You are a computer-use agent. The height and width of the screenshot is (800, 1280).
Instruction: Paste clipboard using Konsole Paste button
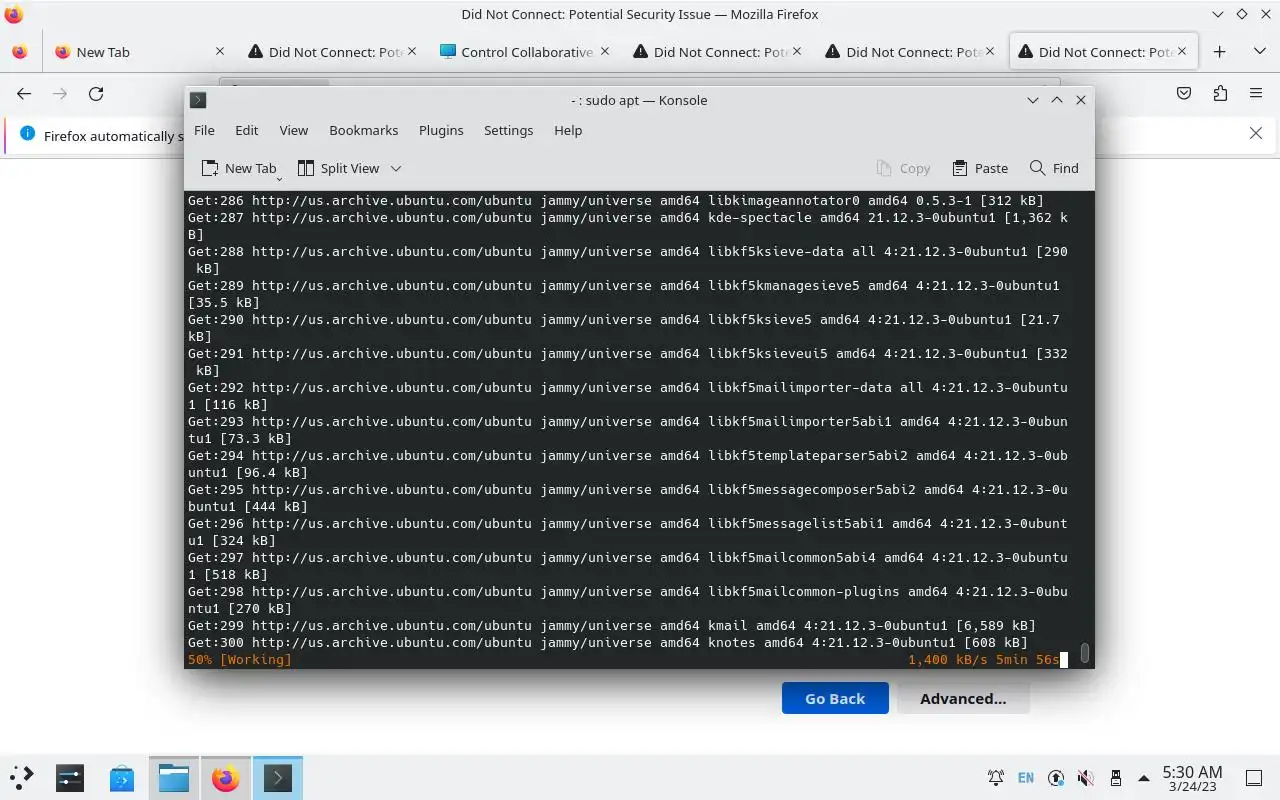coord(980,168)
